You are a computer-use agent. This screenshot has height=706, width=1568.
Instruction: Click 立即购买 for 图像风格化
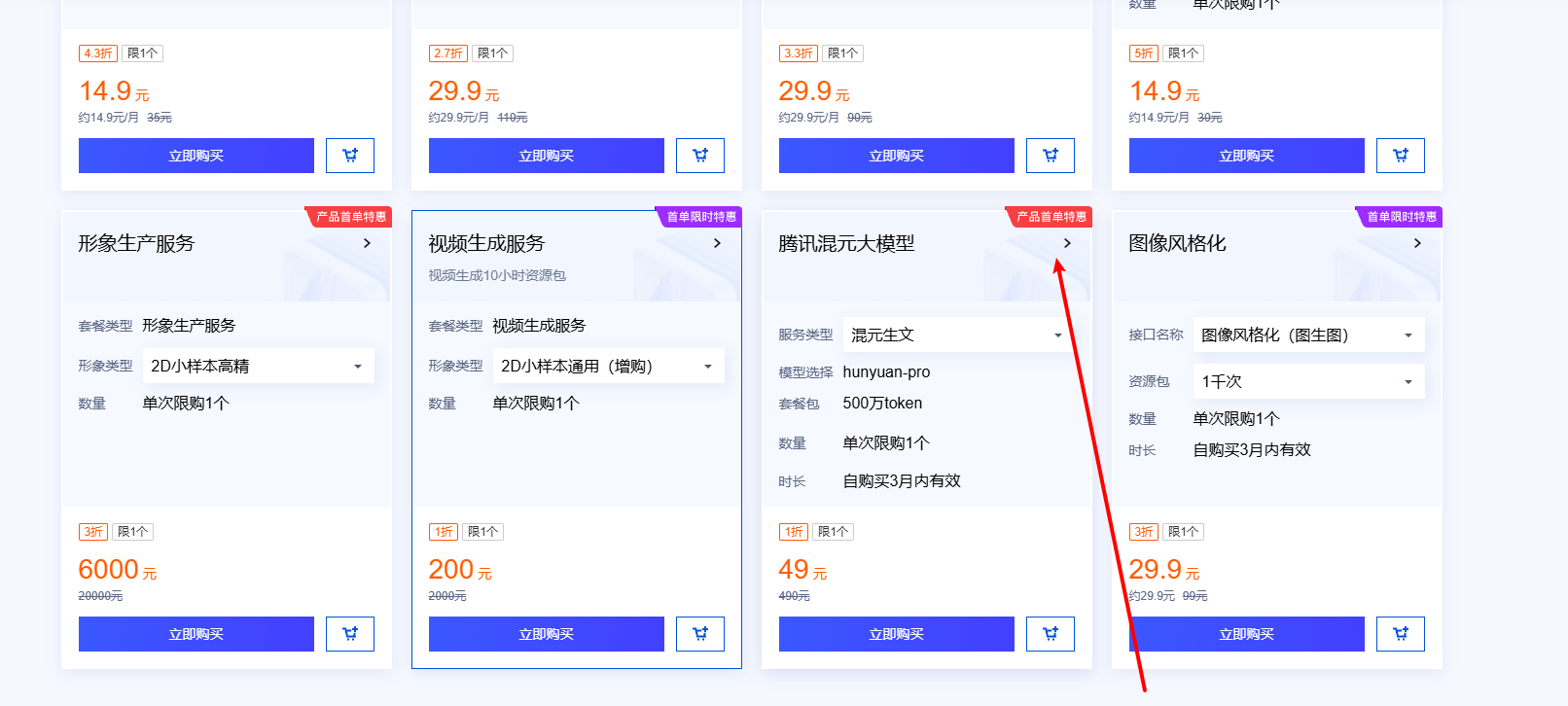click(x=1247, y=634)
